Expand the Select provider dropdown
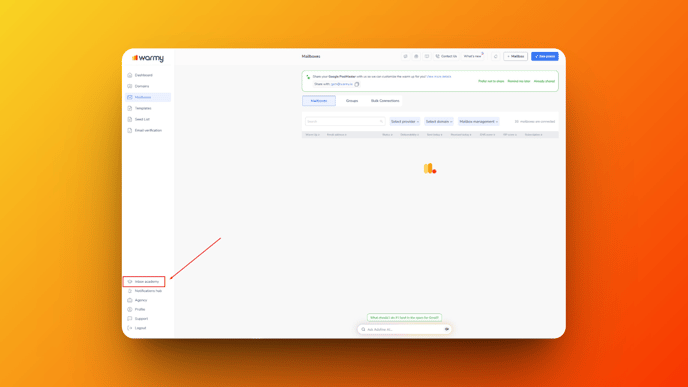Screen dimensions: 688x387 click(x=405, y=122)
